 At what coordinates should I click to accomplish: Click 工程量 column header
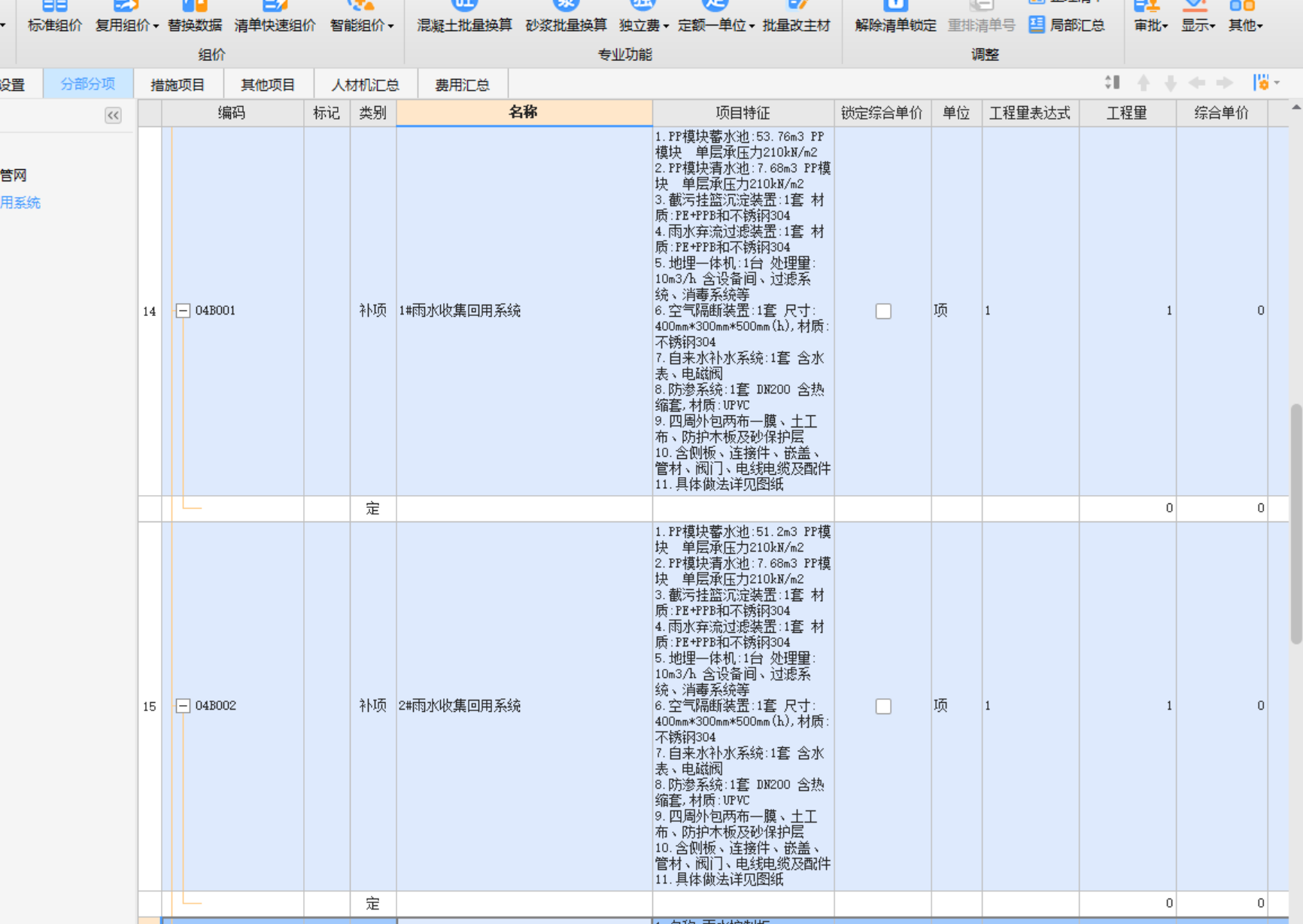(x=1127, y=113)
